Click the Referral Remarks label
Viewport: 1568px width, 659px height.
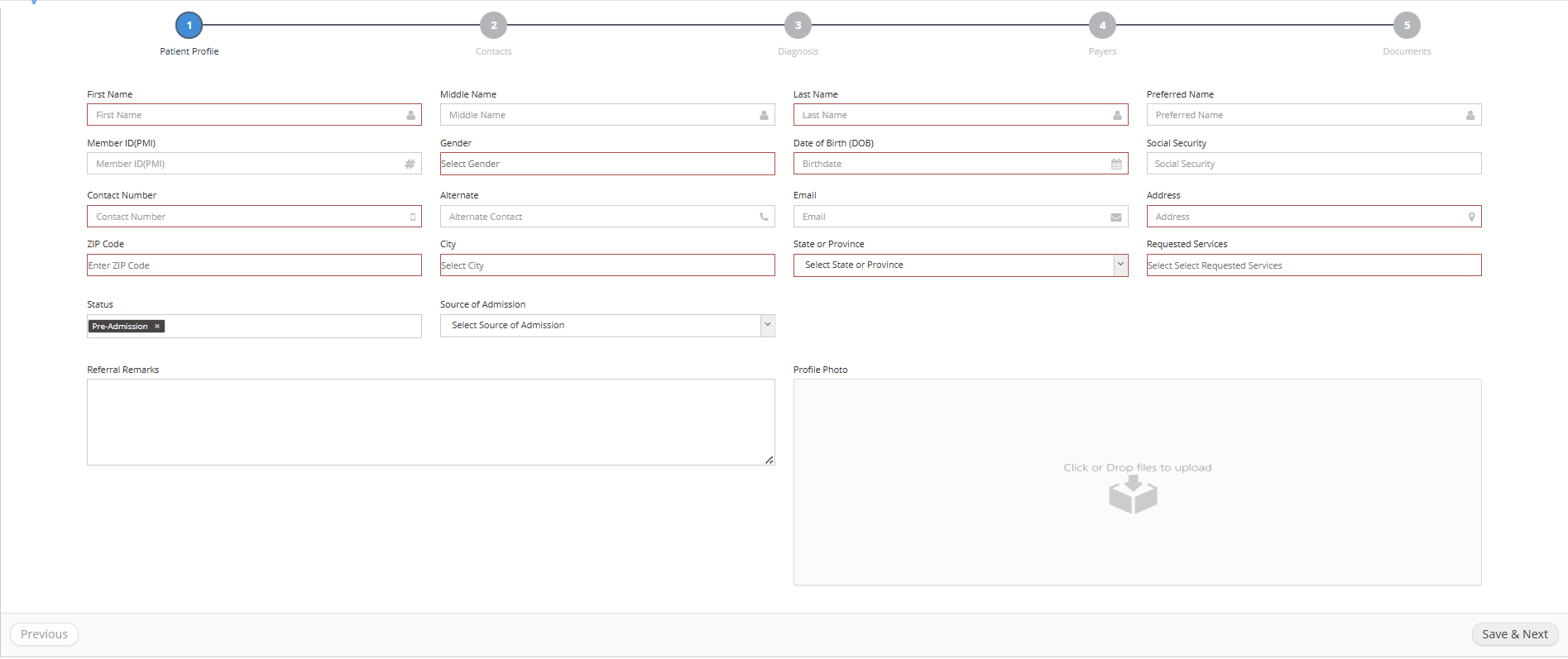pos(122,370)
